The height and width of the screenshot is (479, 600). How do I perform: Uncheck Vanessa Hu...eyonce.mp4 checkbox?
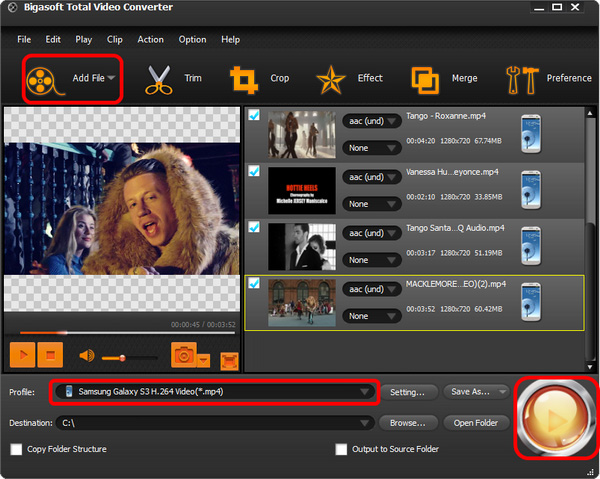click(x=254, y=171)
